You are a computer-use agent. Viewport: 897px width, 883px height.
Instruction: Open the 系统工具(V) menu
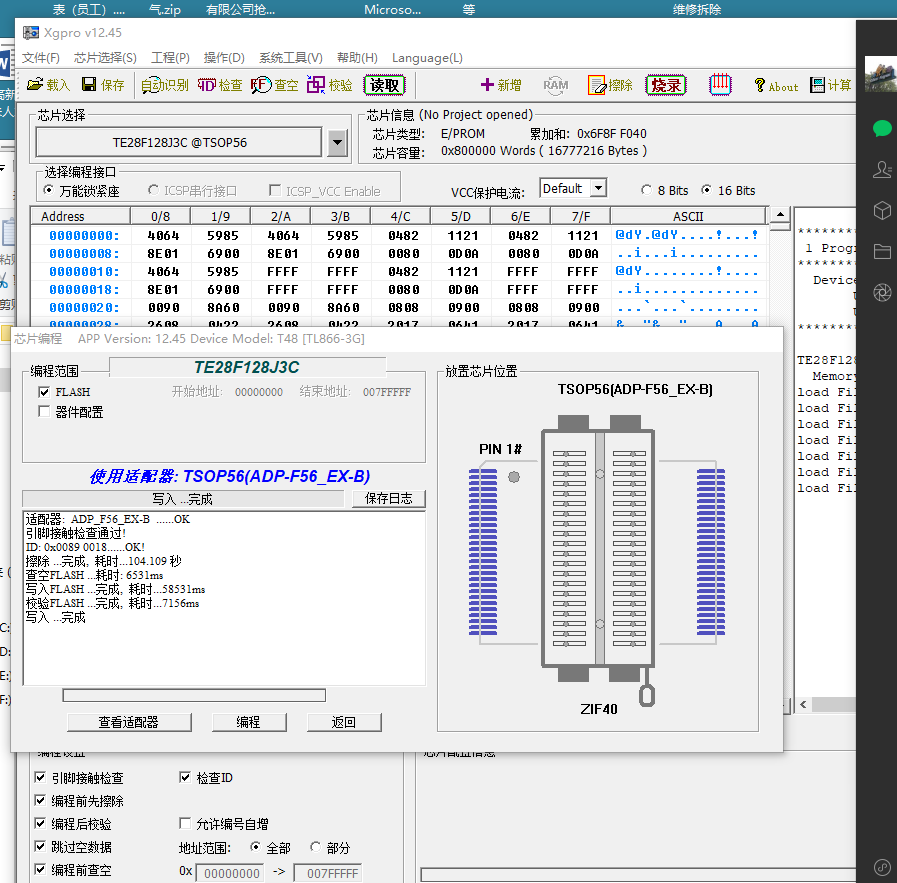click(290, 58)
